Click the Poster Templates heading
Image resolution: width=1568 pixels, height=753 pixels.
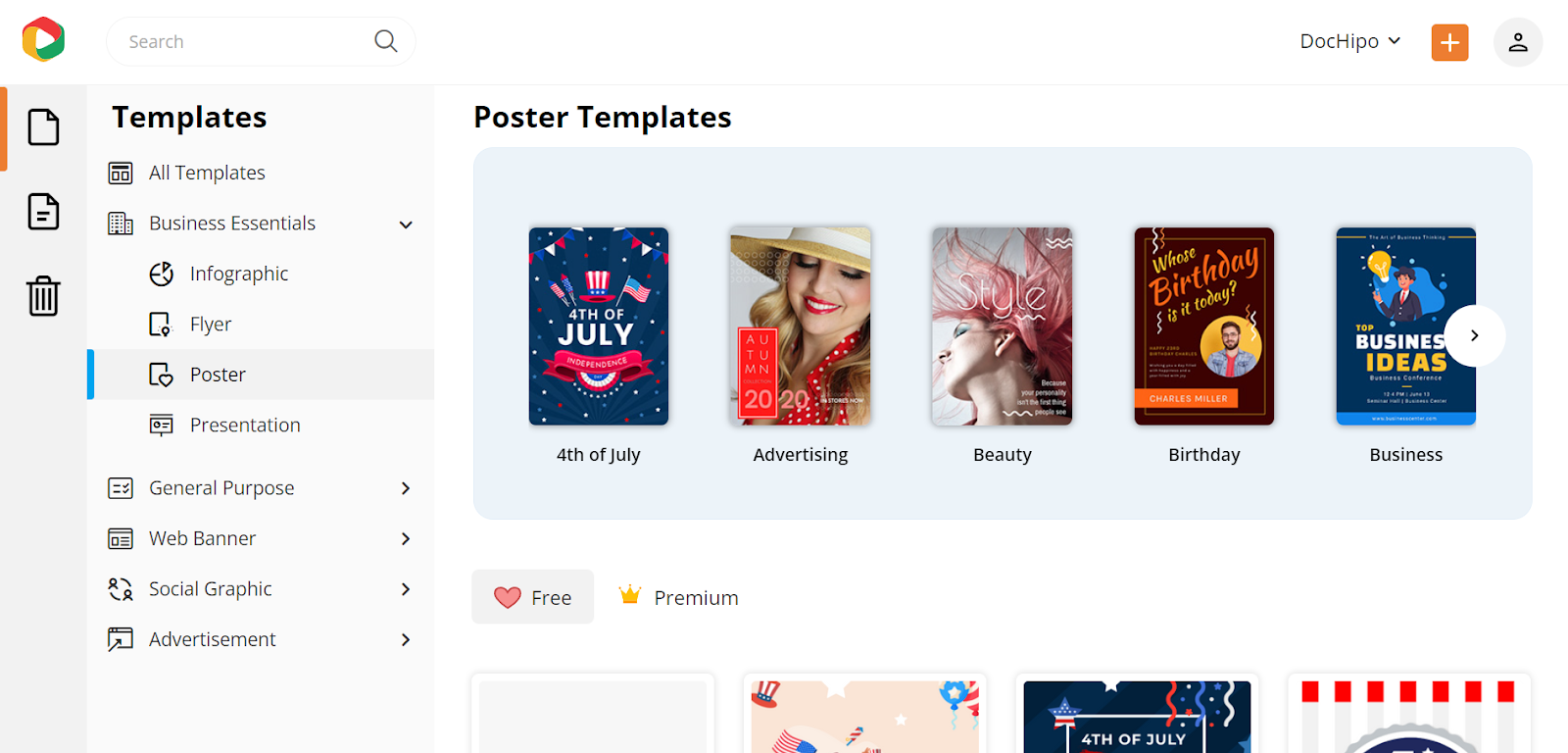(603, 117)
